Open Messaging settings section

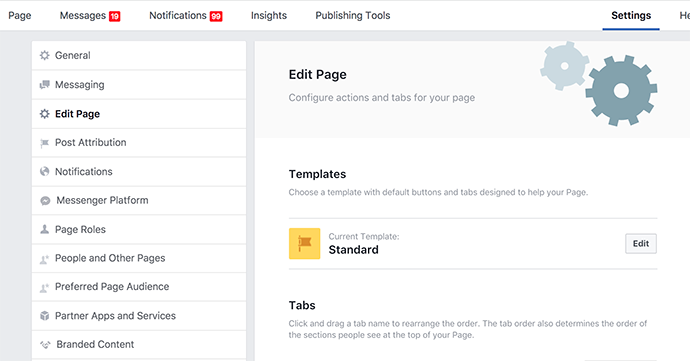(139, 85)
